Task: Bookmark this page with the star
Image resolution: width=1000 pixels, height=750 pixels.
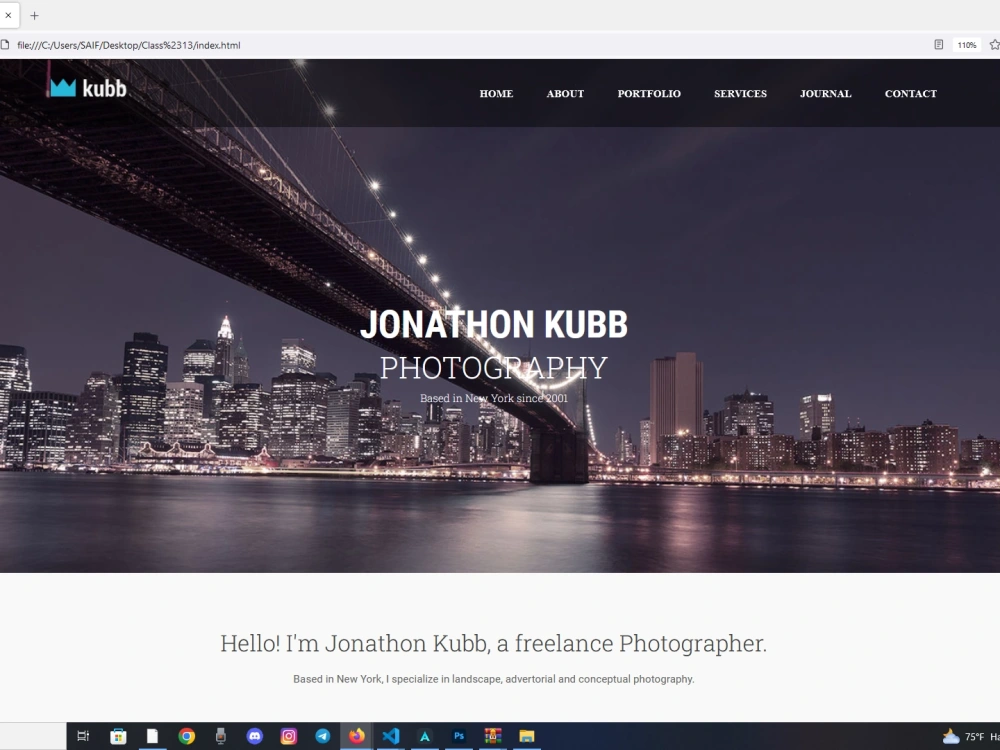Action: tap(994, 45)
